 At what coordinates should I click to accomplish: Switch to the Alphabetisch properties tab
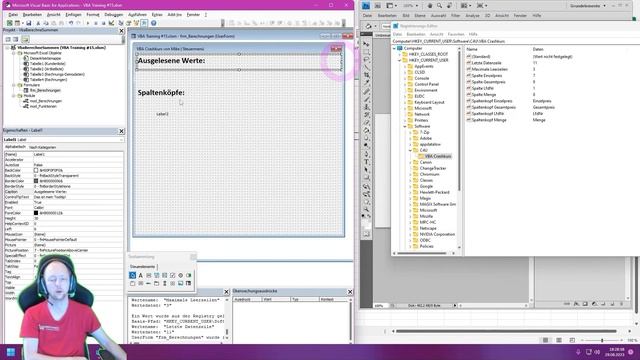coord(16,147)
